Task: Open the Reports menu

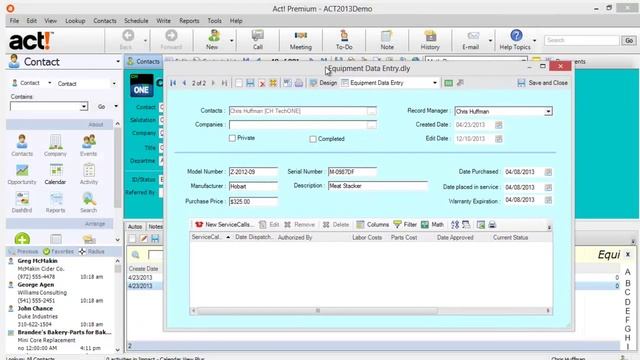Action: 189,20
